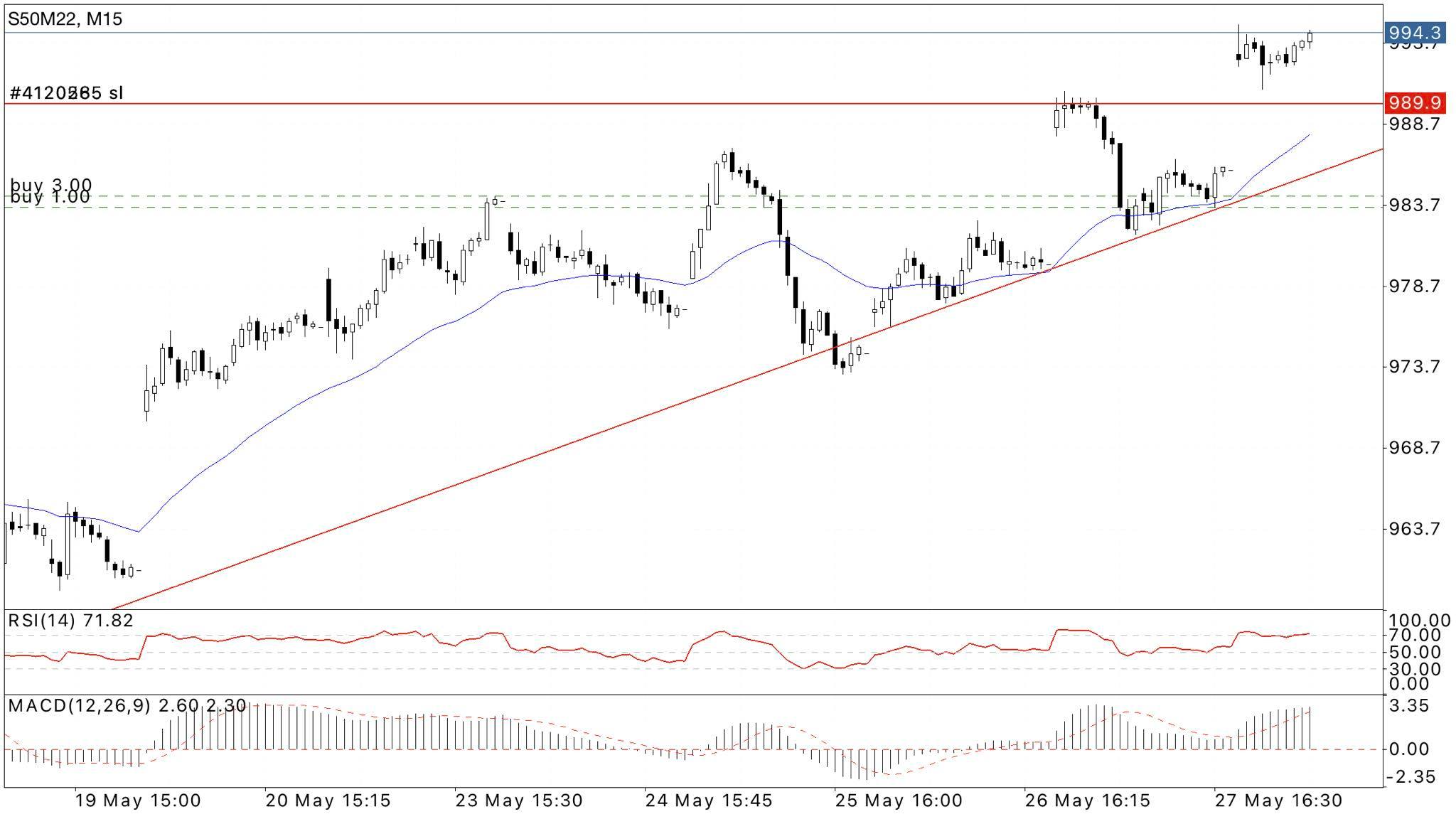This screenshot has width=1456, height=819.
Task: Click the 25 May 16:00 time label
Action: click(899, 801)
